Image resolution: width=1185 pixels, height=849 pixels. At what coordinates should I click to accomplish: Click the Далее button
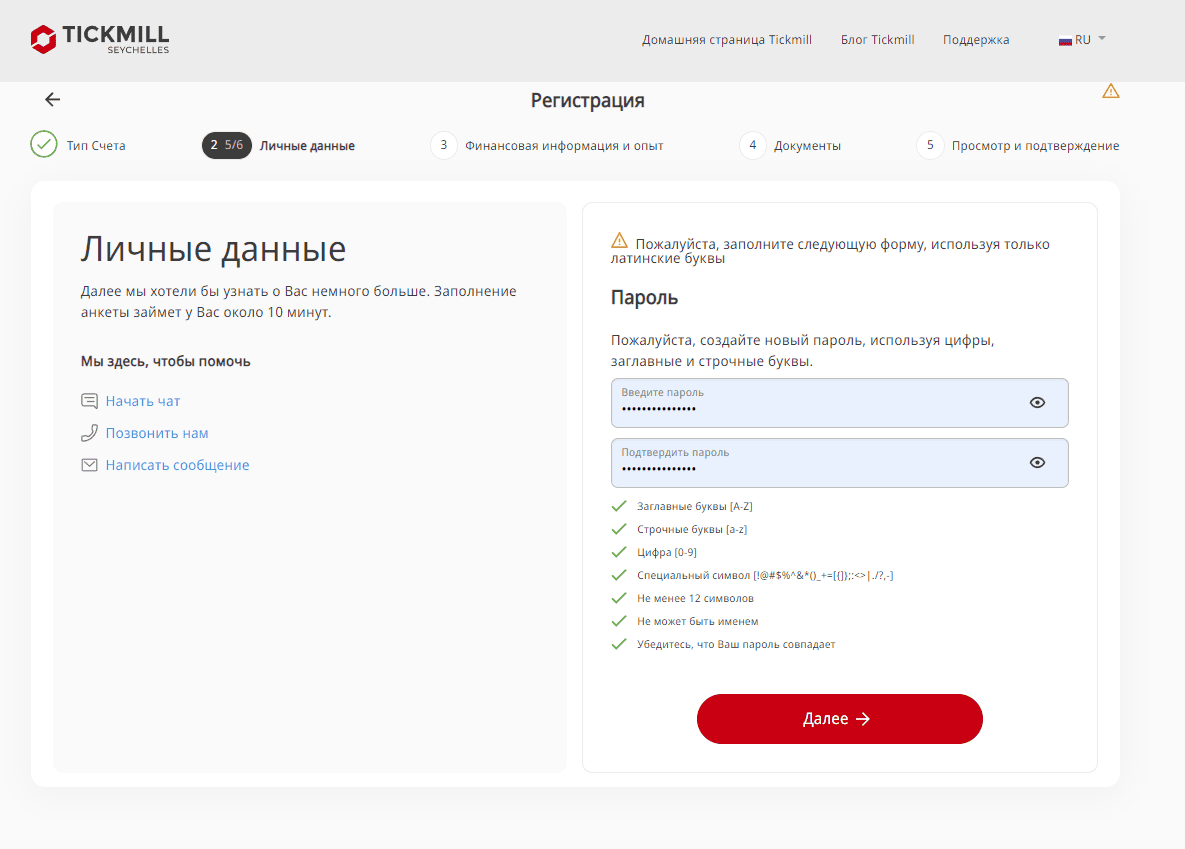(x=840, y=718)
